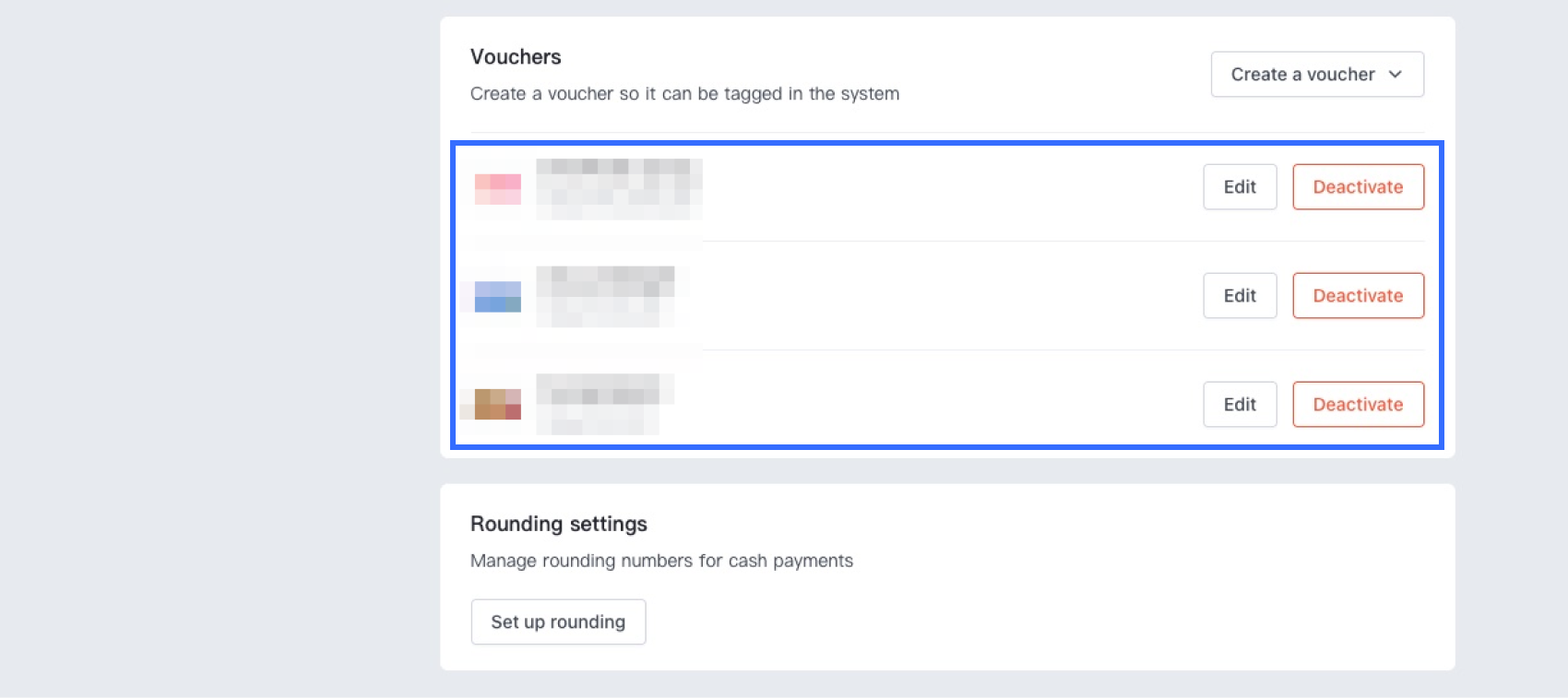
Task: Deactivate the second voucher
Action: 1358,295
